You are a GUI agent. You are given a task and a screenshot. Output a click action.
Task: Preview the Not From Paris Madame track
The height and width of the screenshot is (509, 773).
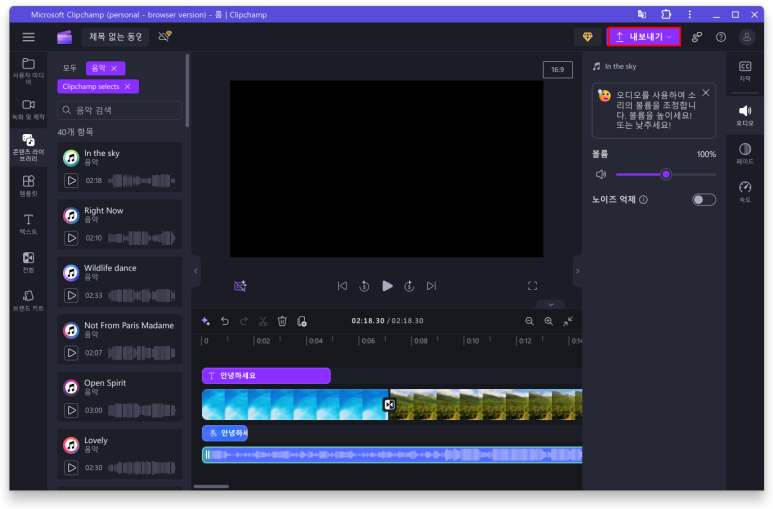point(71,353)
